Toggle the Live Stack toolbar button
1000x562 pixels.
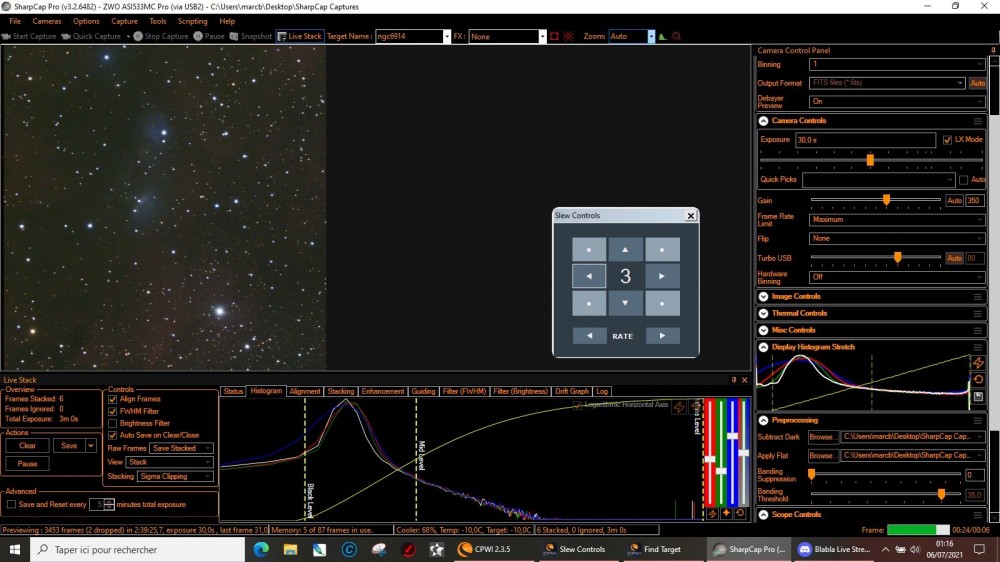tap(300, 36)
